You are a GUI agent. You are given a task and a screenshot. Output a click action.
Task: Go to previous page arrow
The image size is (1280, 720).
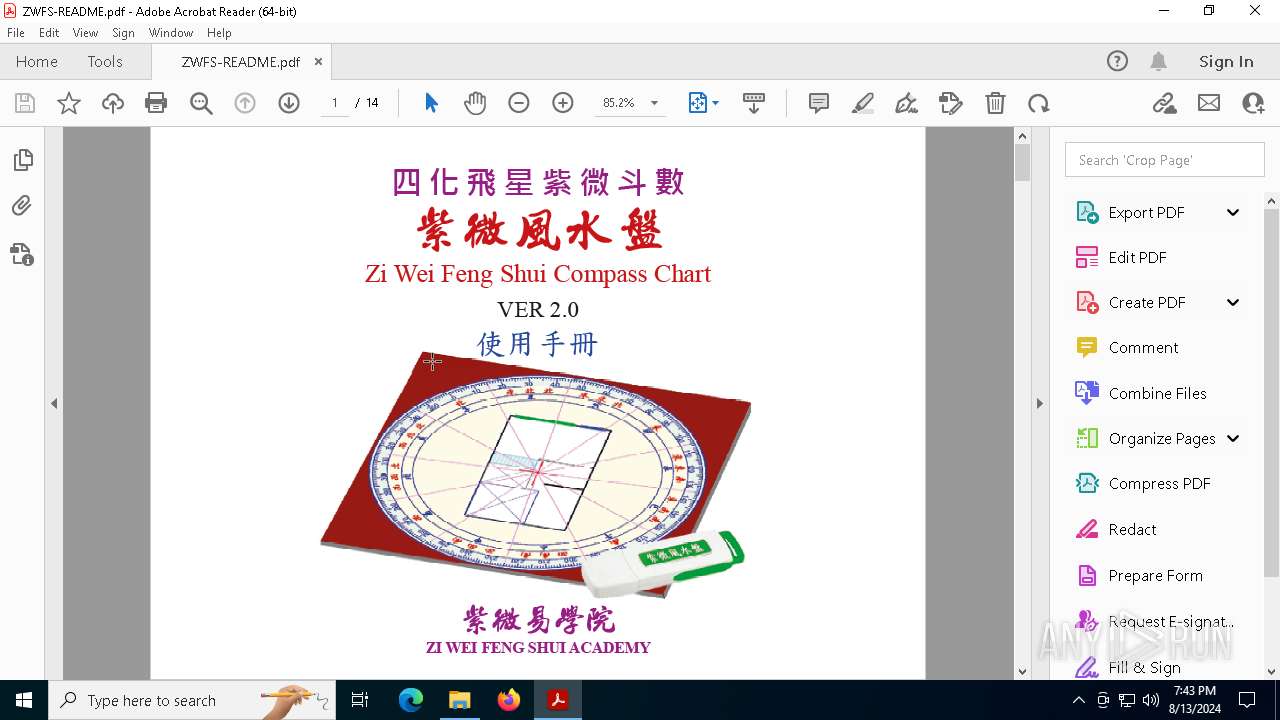tap(245, 103)
